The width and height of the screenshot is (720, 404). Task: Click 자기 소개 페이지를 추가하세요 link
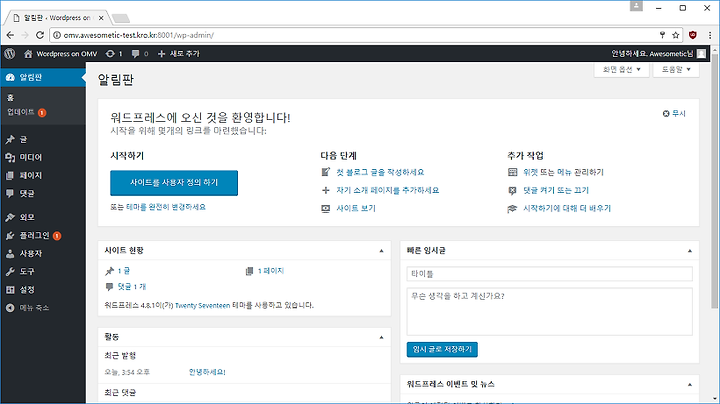[x=388, y=190]
